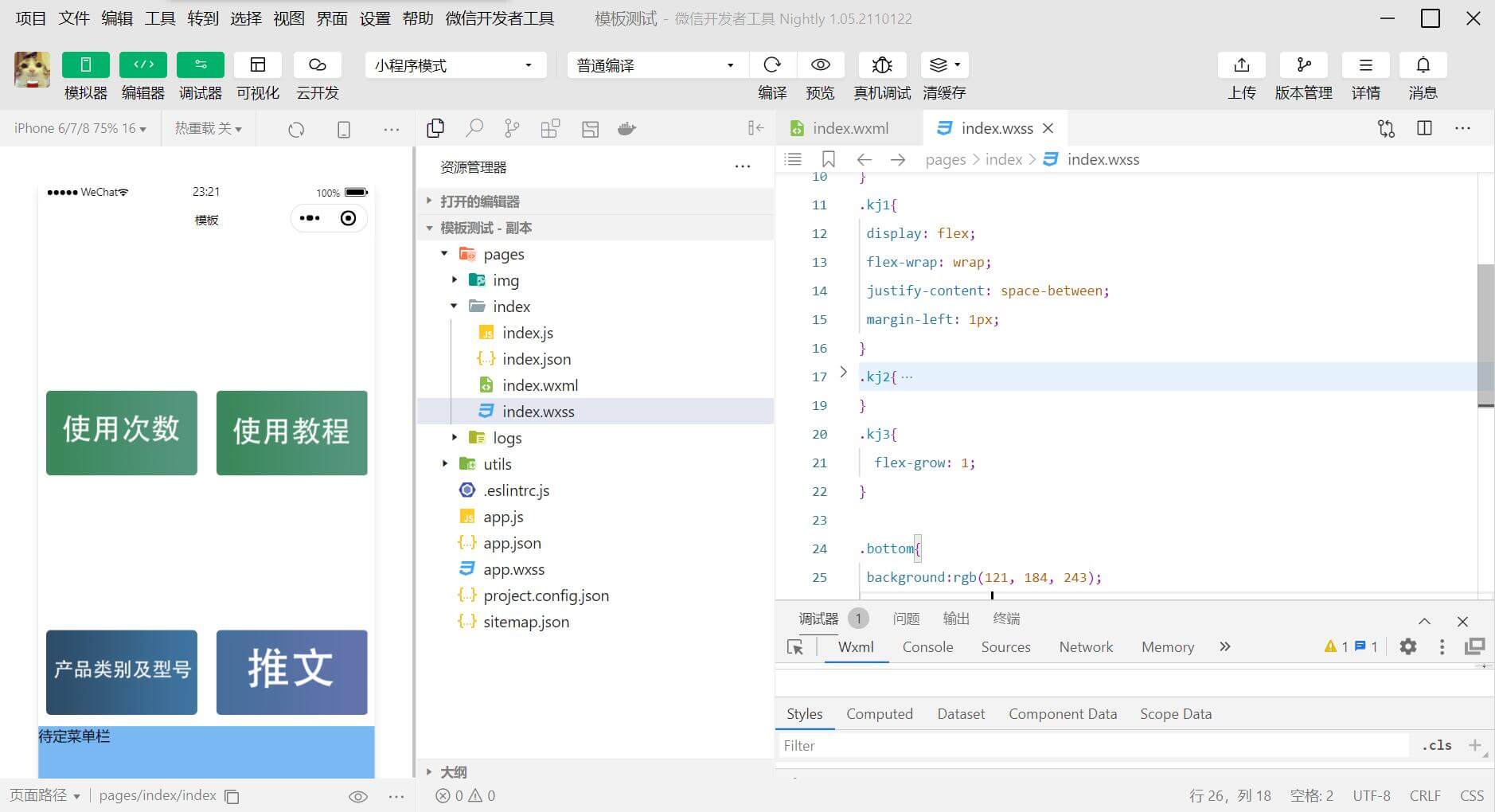Open project details (详情)

click(x=1366, y=65)
